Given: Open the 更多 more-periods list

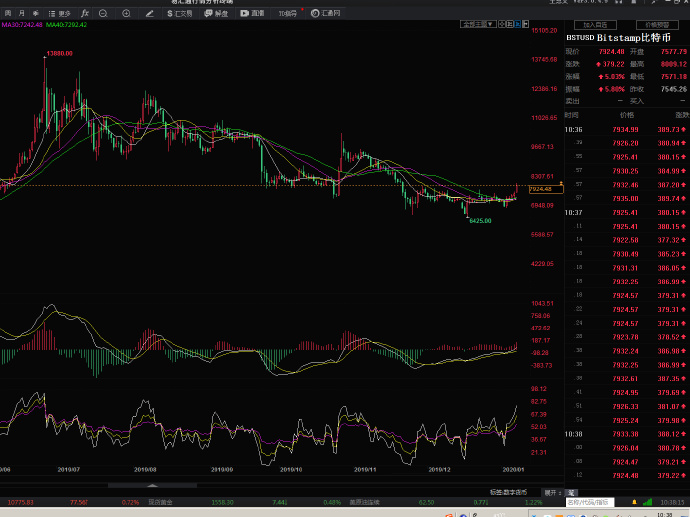Looking at the screenshot, I should pos(59,14).
